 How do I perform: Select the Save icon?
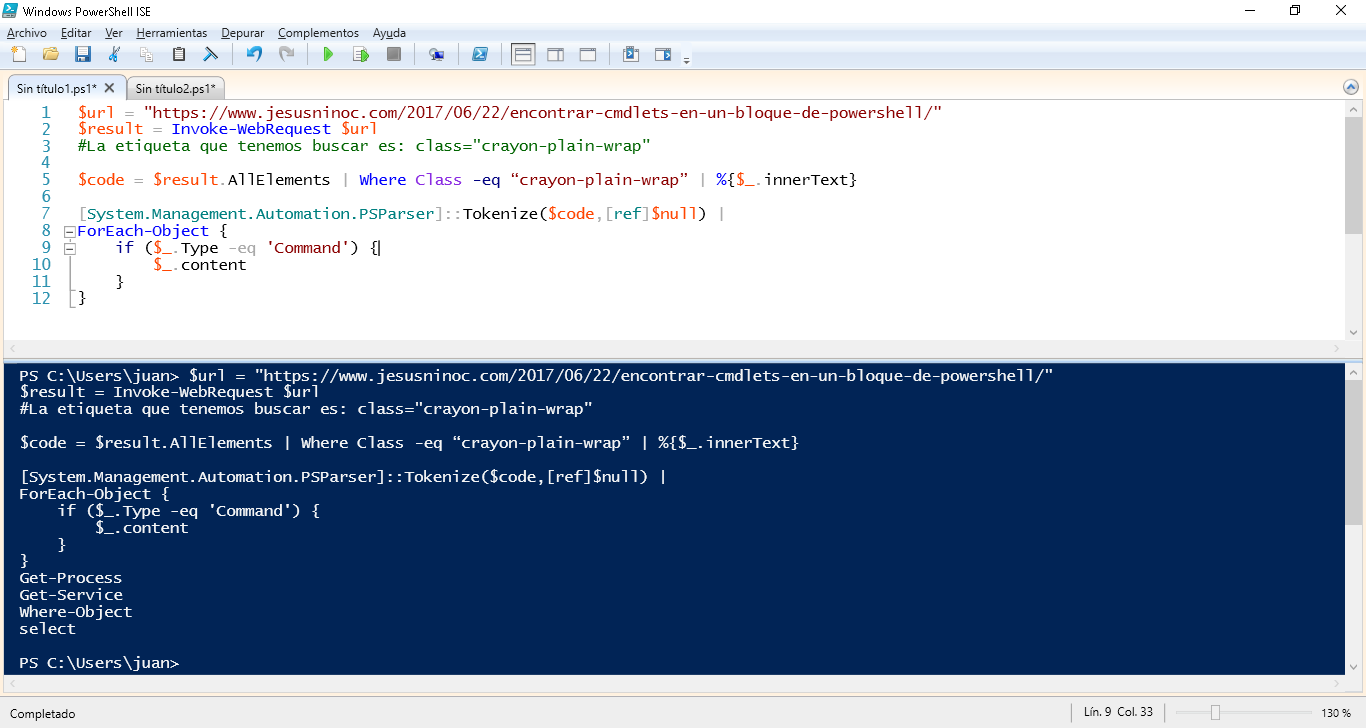[82, 54]
